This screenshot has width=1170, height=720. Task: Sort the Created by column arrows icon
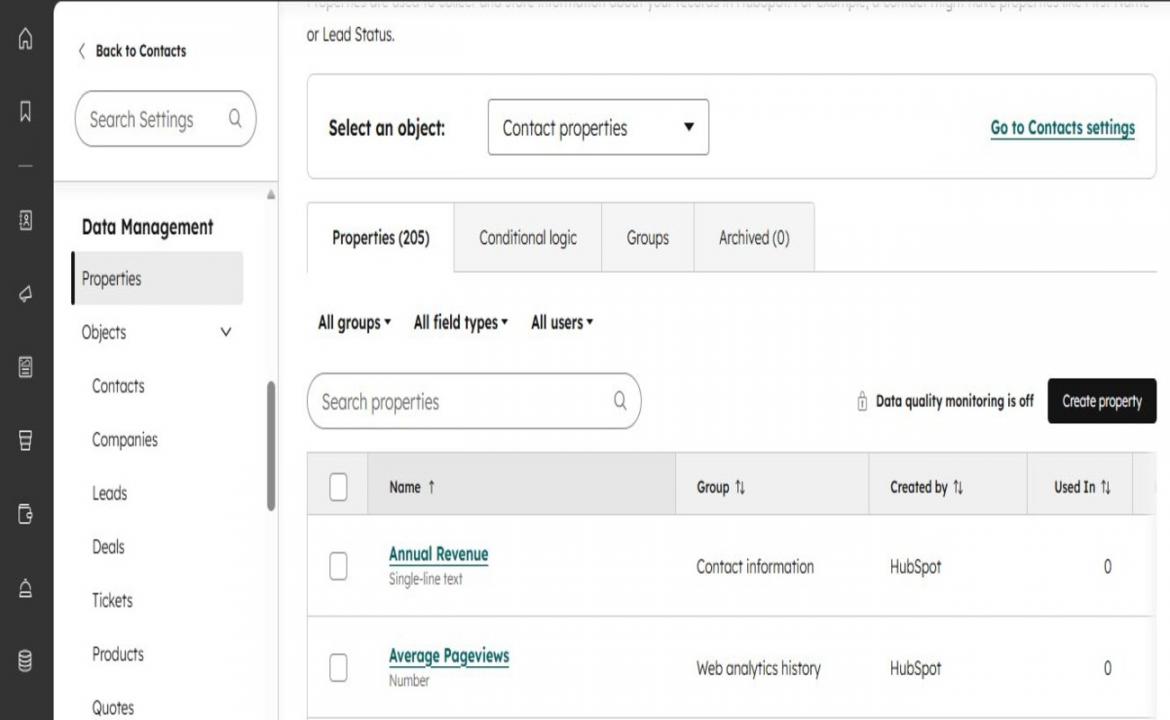tap(958, 486)
